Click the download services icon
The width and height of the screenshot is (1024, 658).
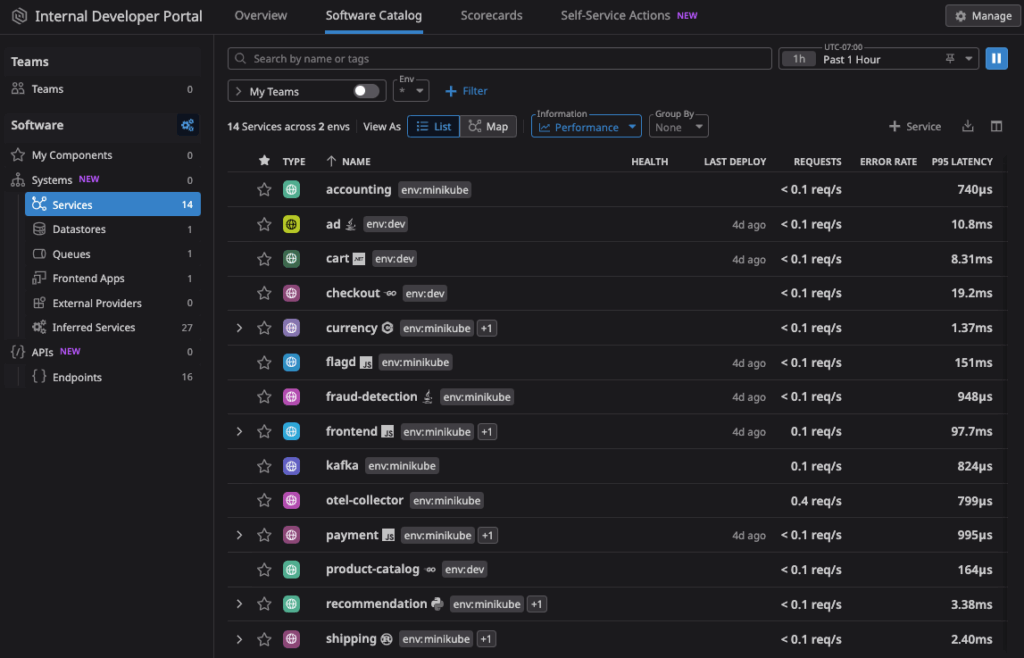tap(967, 127)
